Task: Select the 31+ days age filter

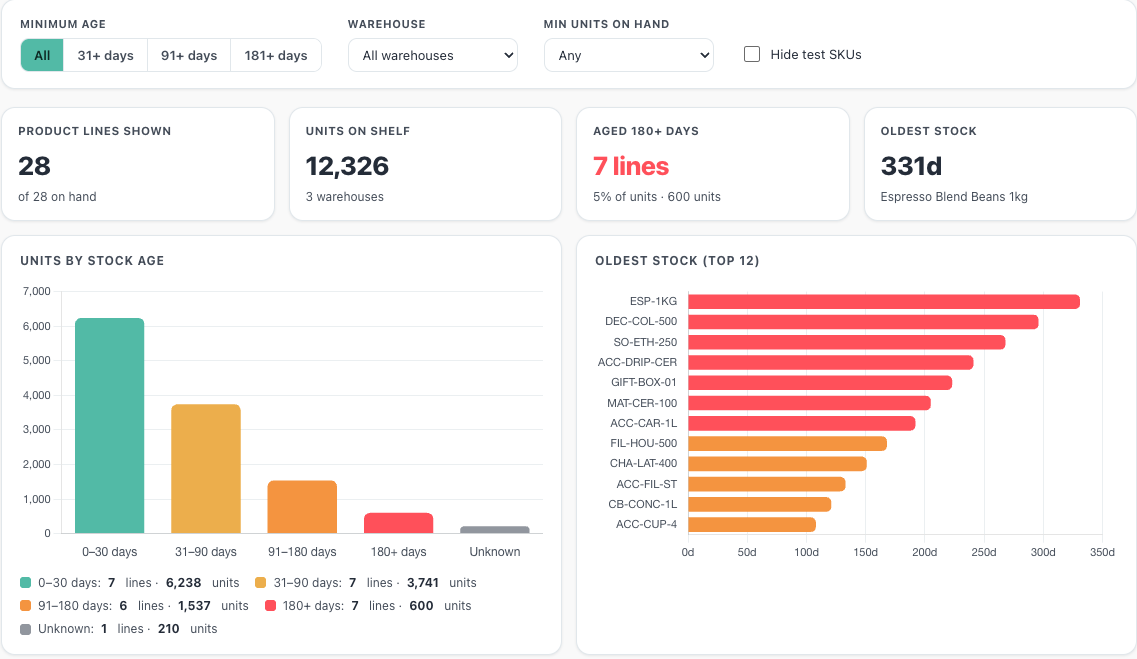Action: tap(105, 55)
